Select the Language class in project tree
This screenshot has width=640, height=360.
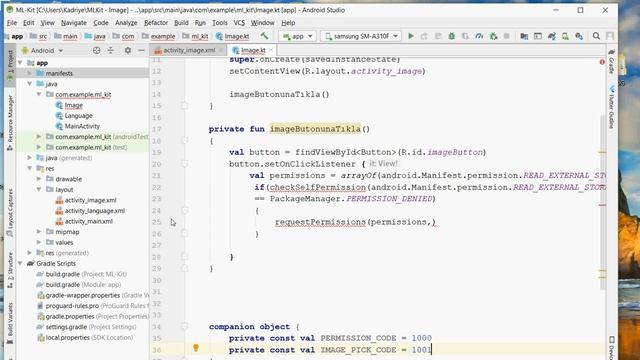(78, 116)
